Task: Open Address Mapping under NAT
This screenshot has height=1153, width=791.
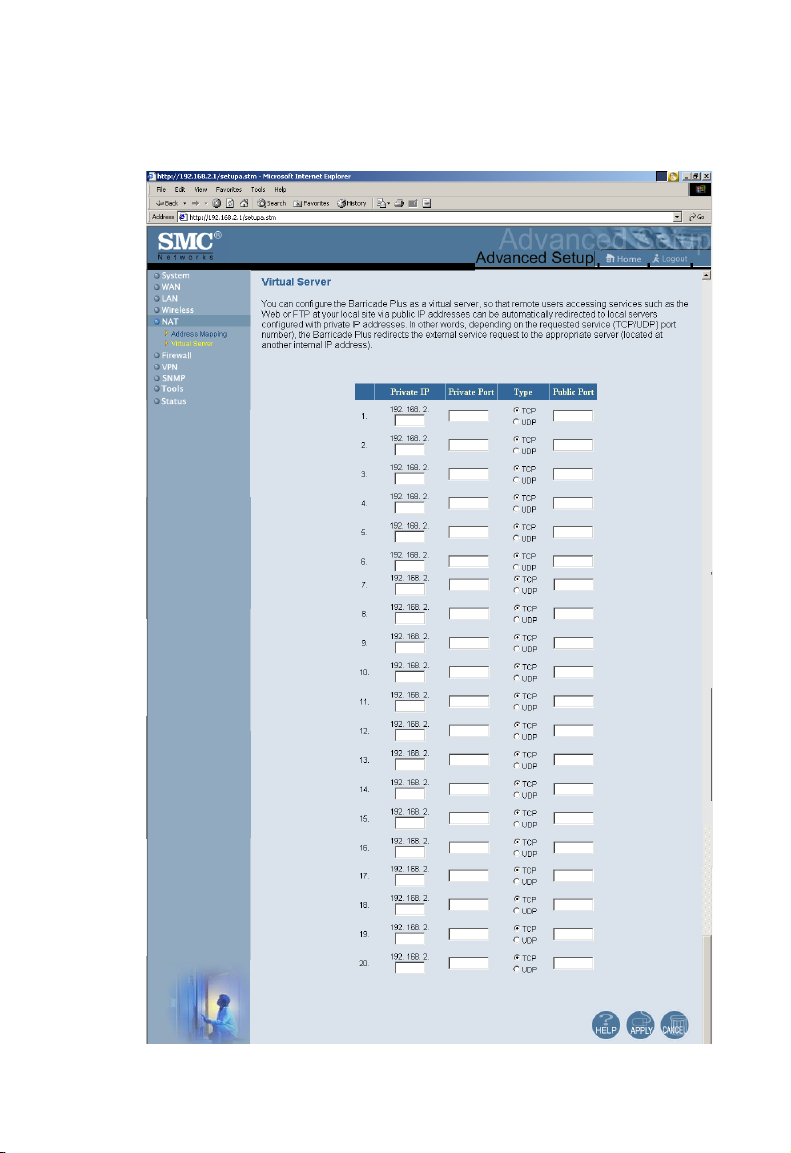Action: tap(198, 334)
